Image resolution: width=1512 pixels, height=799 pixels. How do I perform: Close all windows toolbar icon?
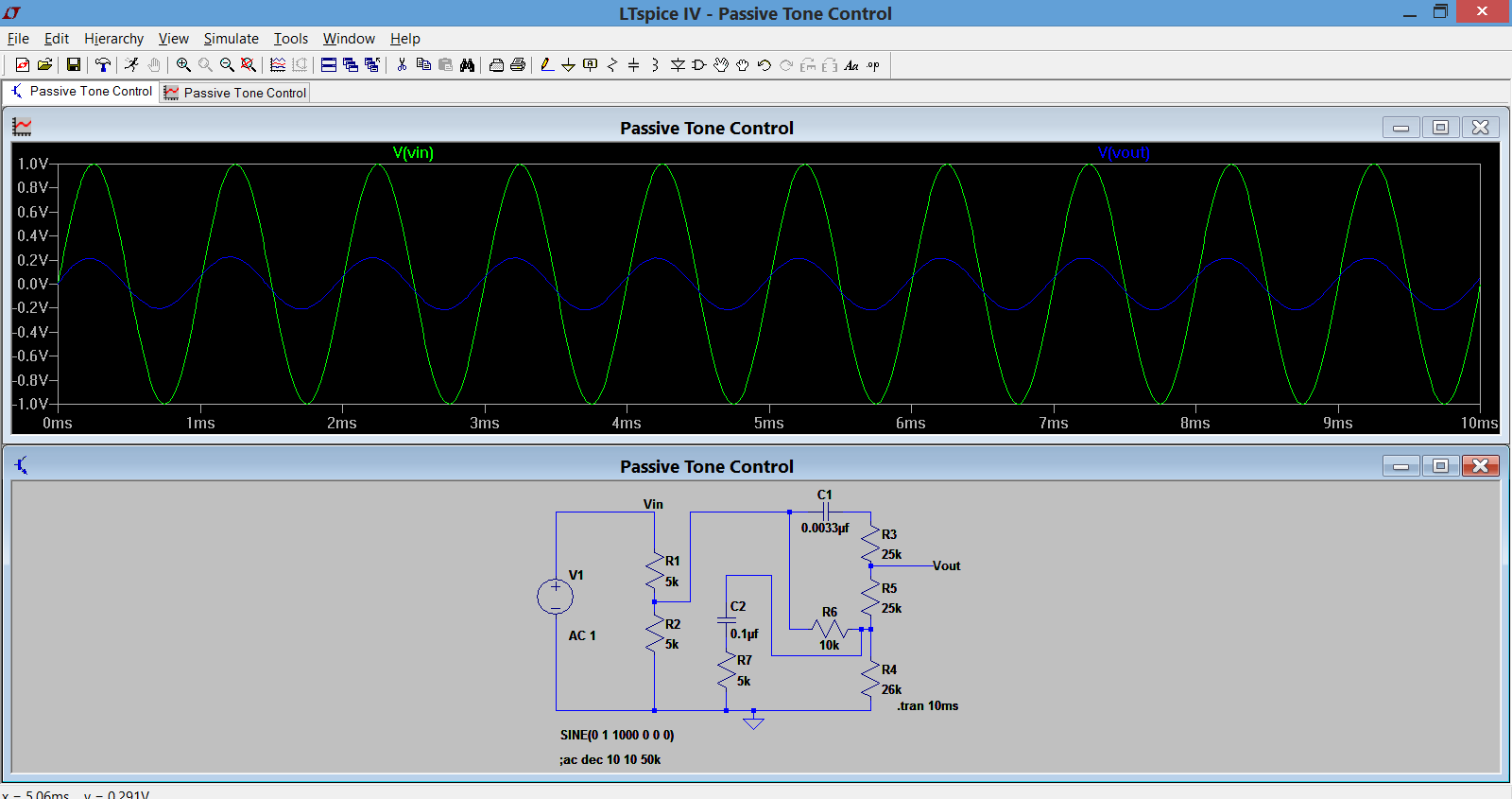pyautogui.click(x=371, y=64)
